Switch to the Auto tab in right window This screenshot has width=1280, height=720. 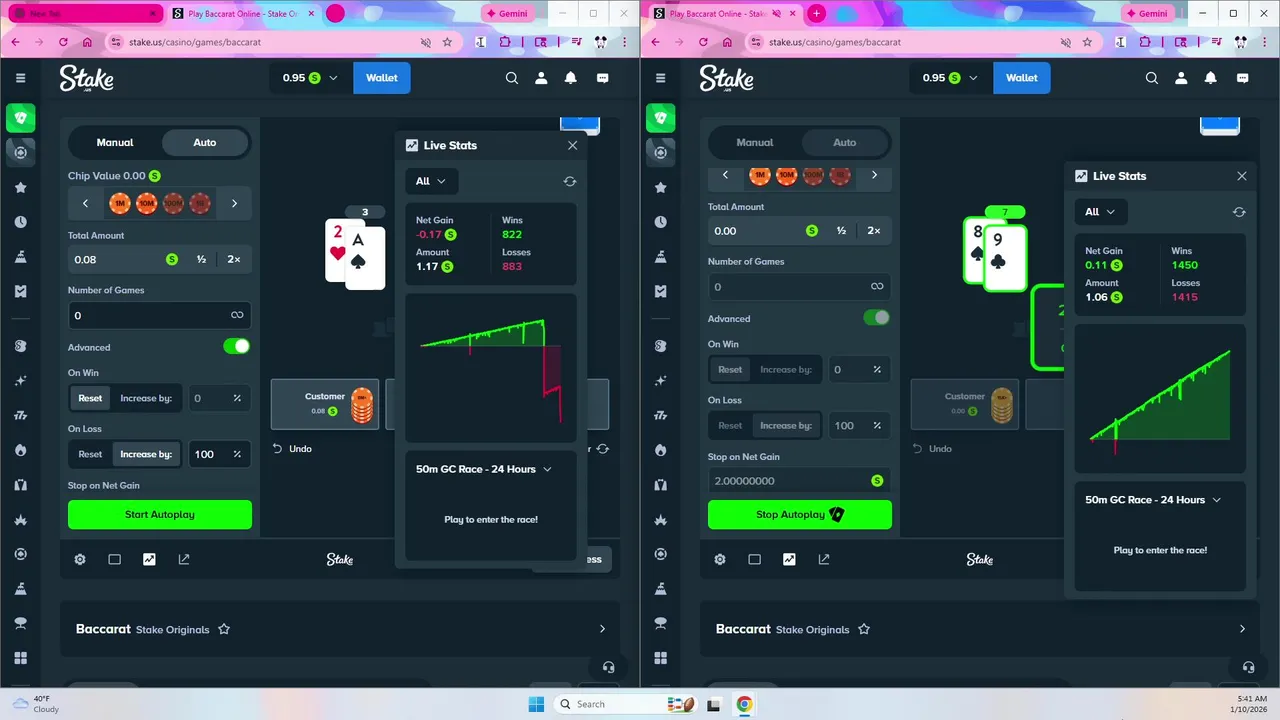coord(845,142)
